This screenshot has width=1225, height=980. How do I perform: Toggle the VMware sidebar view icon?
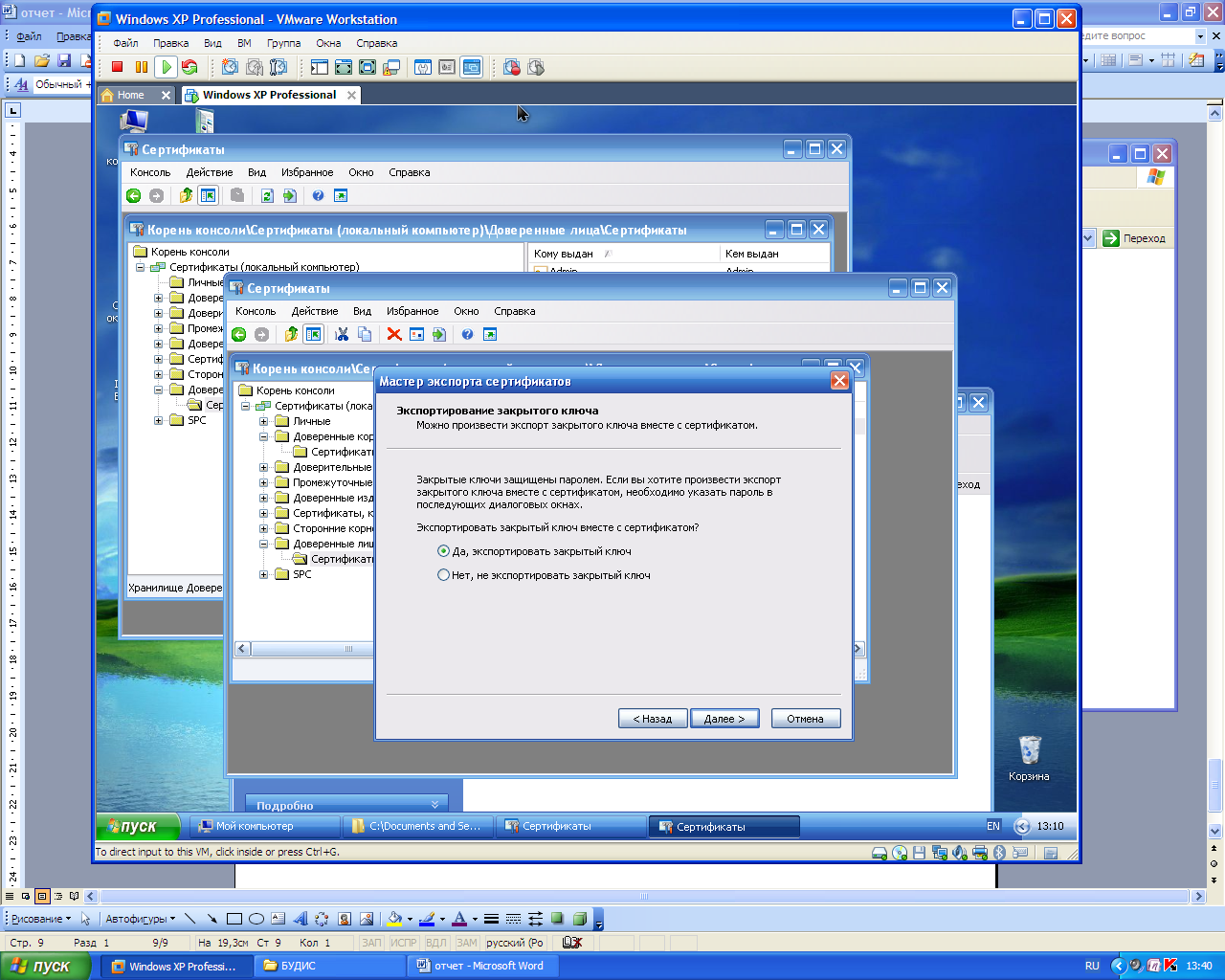(x=320, y=67)
